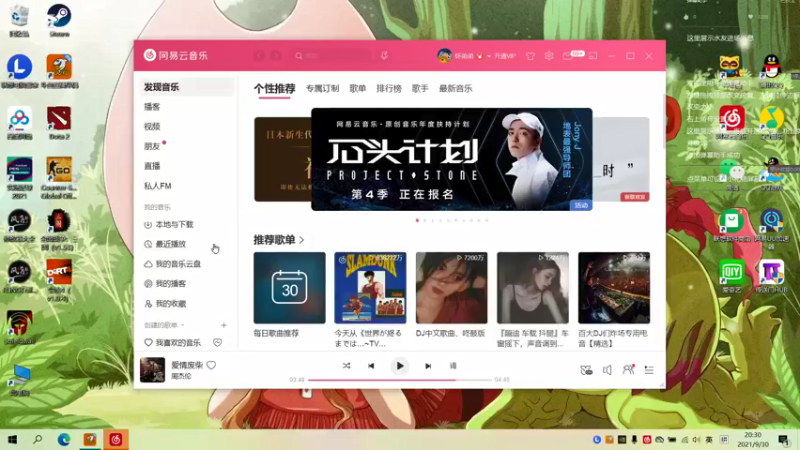800x450 pixels.
Task: Click the NetEase Cloud Music taskbar button
Action: [116, 439]
